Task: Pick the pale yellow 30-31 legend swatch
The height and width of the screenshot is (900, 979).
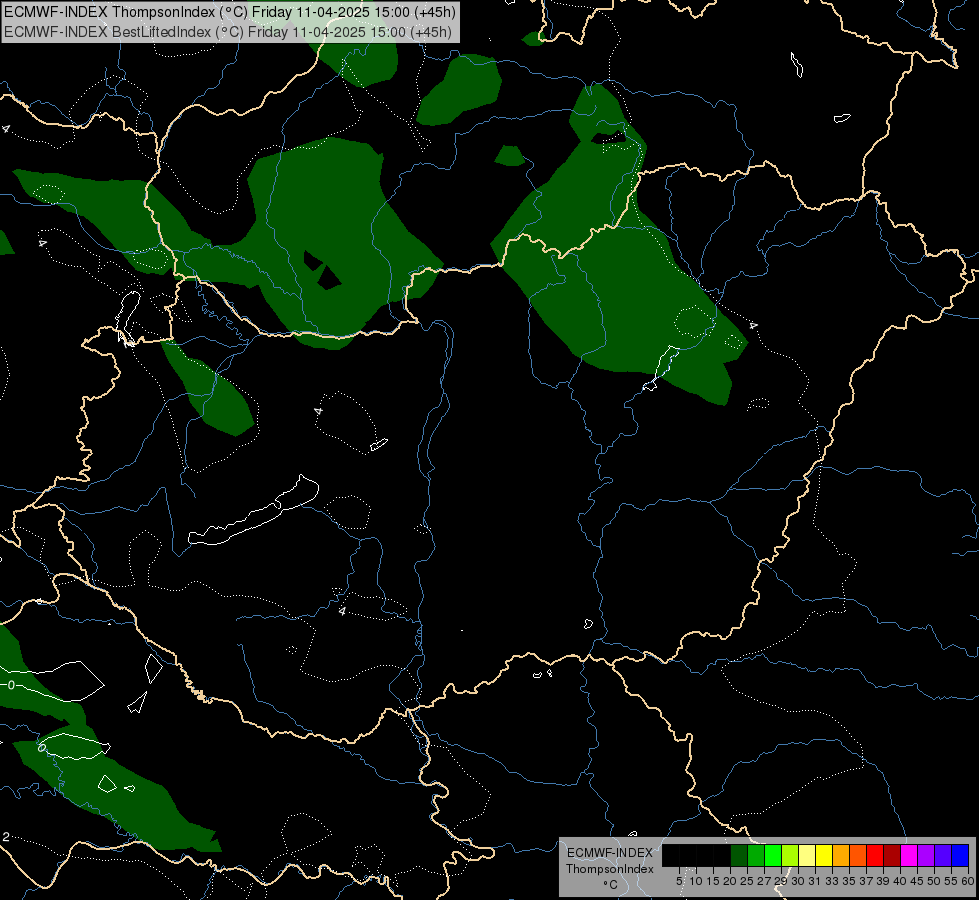Action: point(807,855)
